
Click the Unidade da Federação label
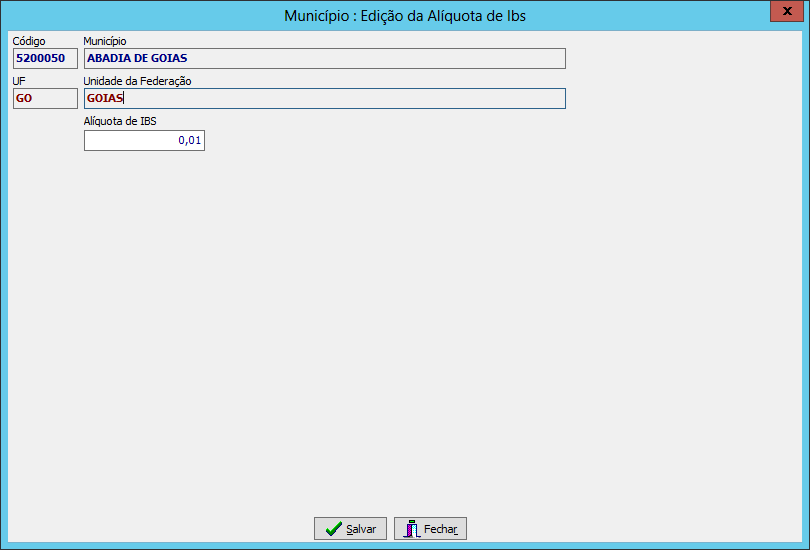tap(137, 81)
